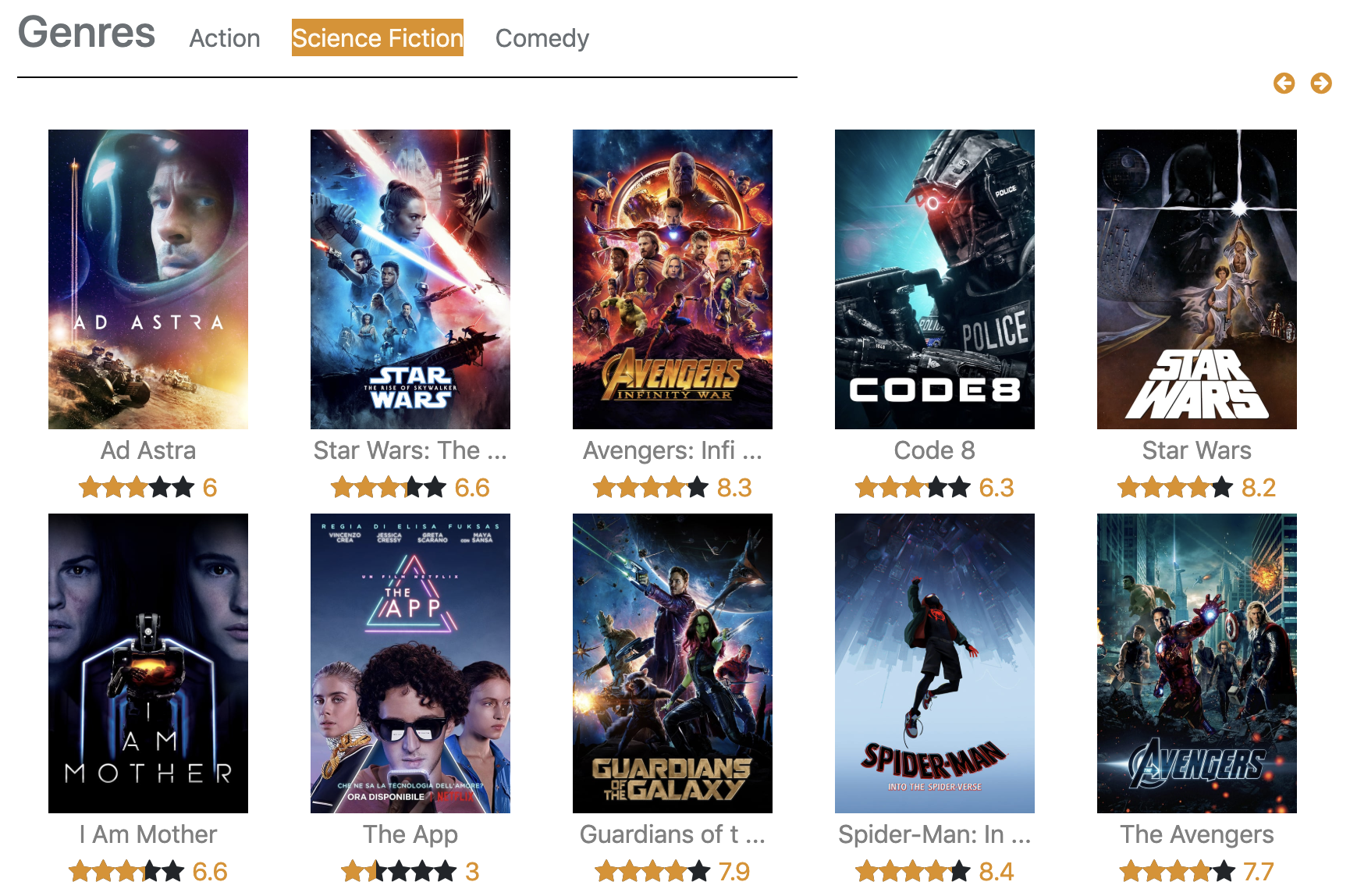1350x896 pixels.
Task: Click the star rating under I Am Mother
Action: [x=126, y=872]
